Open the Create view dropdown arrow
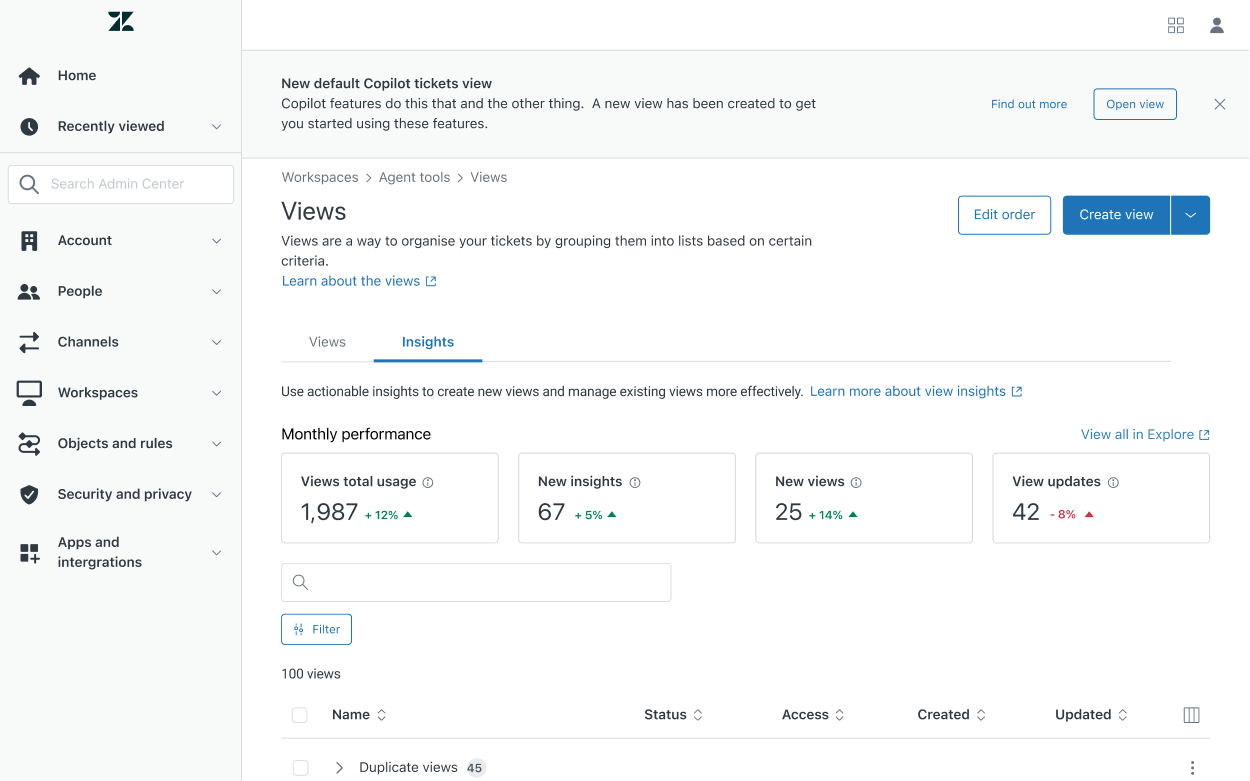The height and width of the screenshot is (781, 1250). [x=1190, y=215]
